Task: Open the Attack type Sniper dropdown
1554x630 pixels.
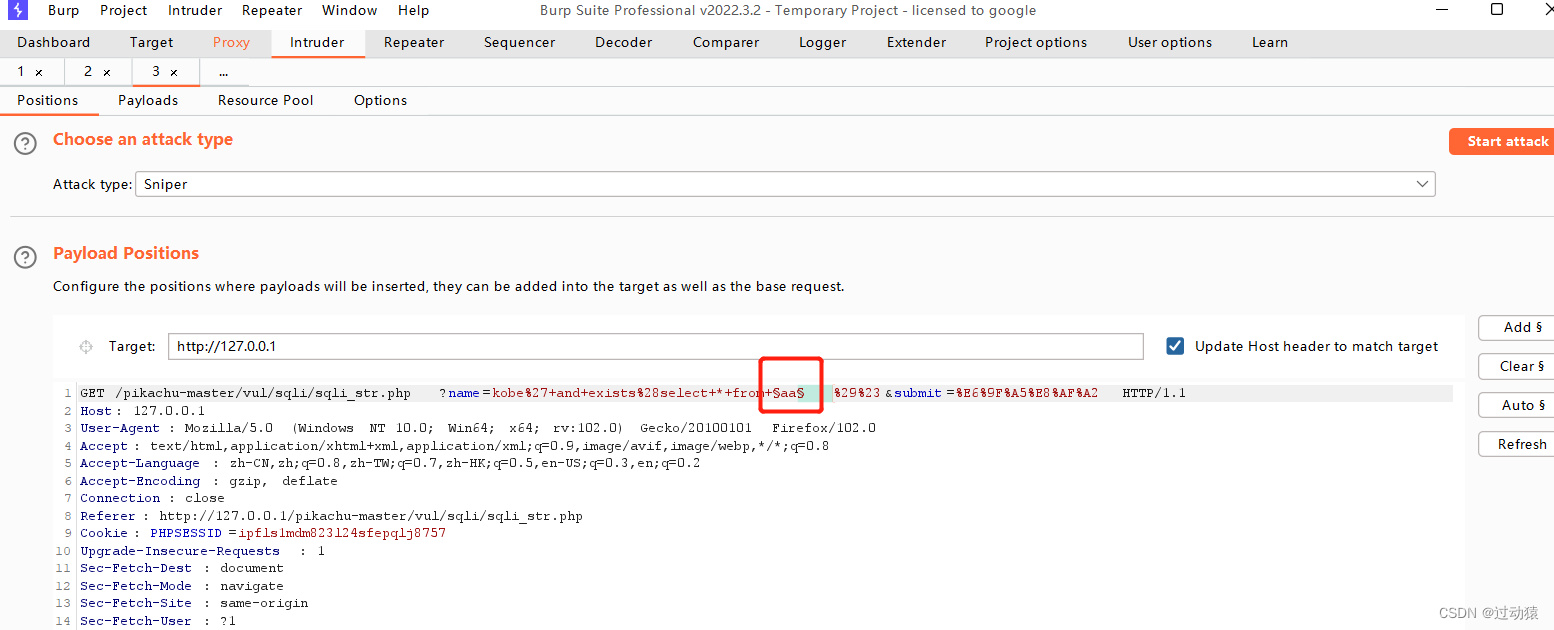Action: (x=785, y=184)
